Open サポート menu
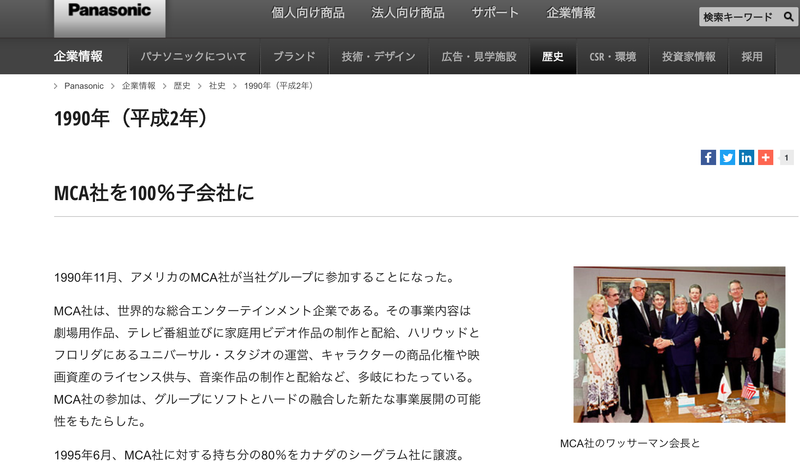This screenshot has height=462, width=800. (x=495, y=13)
